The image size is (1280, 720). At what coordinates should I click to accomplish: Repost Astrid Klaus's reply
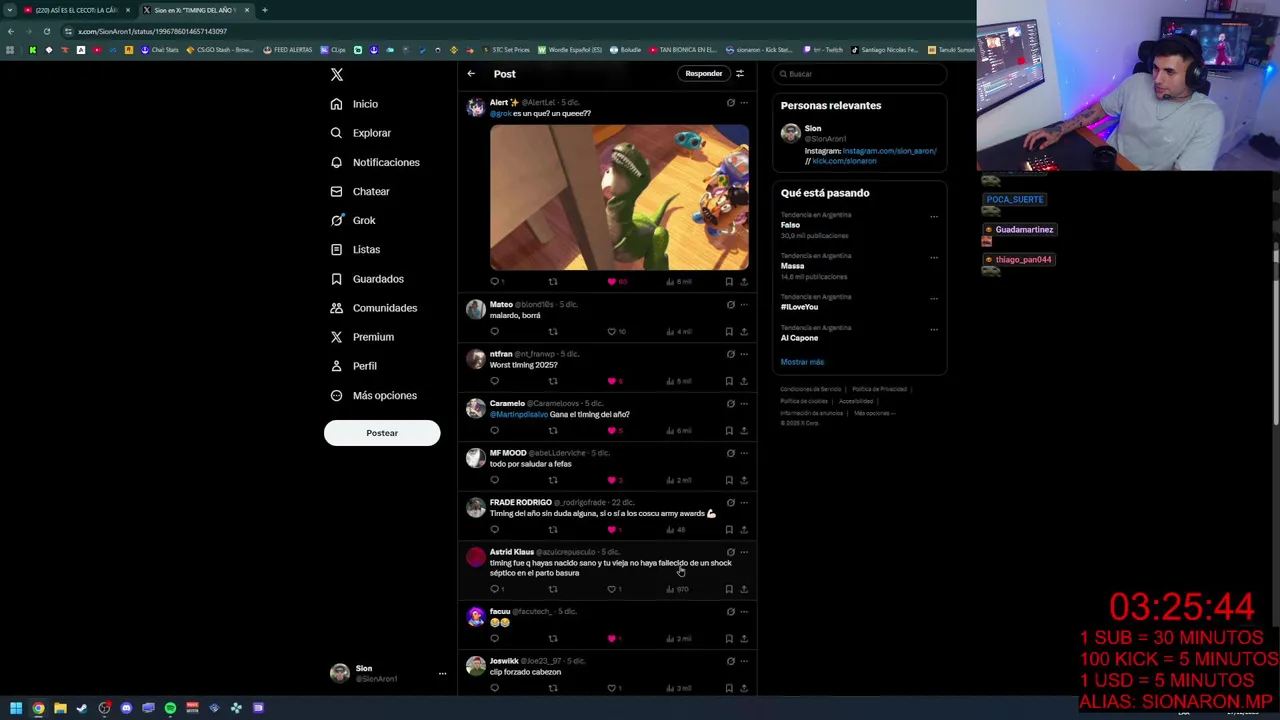pyautogui.click(x=553, y=589)
